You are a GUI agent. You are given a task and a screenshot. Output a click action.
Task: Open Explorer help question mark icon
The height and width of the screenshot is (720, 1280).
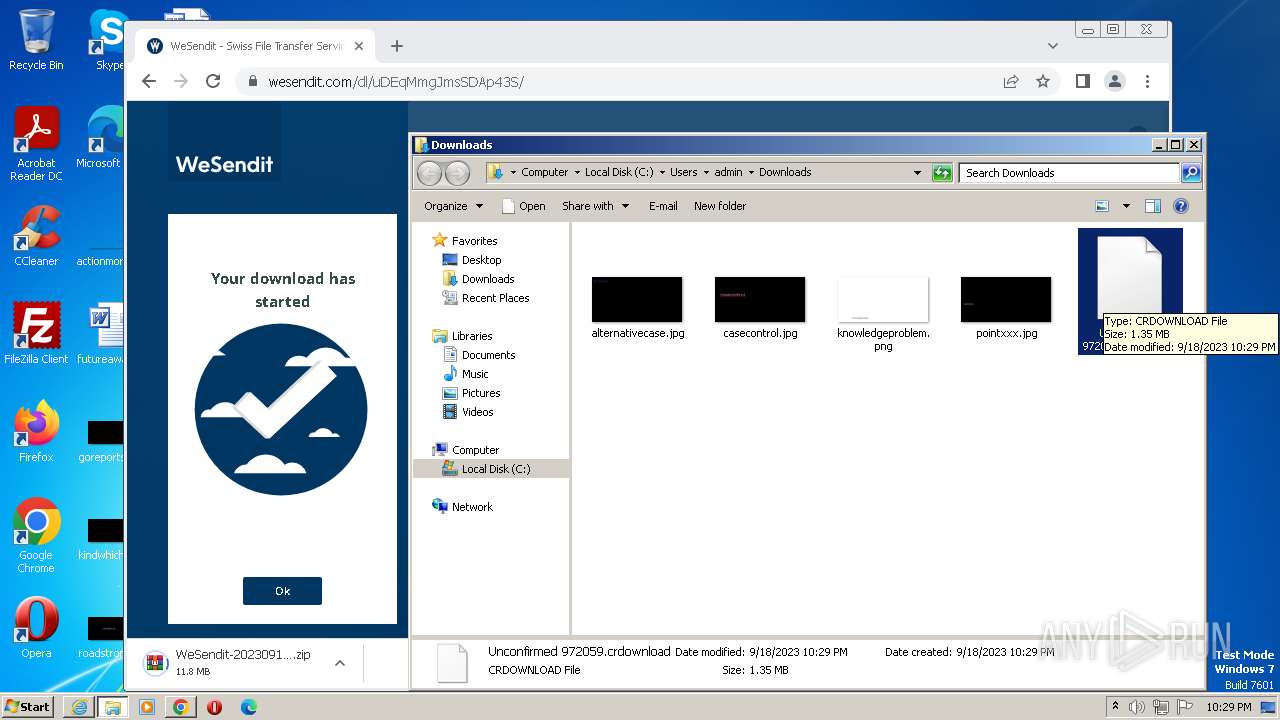coord(1180,206)
